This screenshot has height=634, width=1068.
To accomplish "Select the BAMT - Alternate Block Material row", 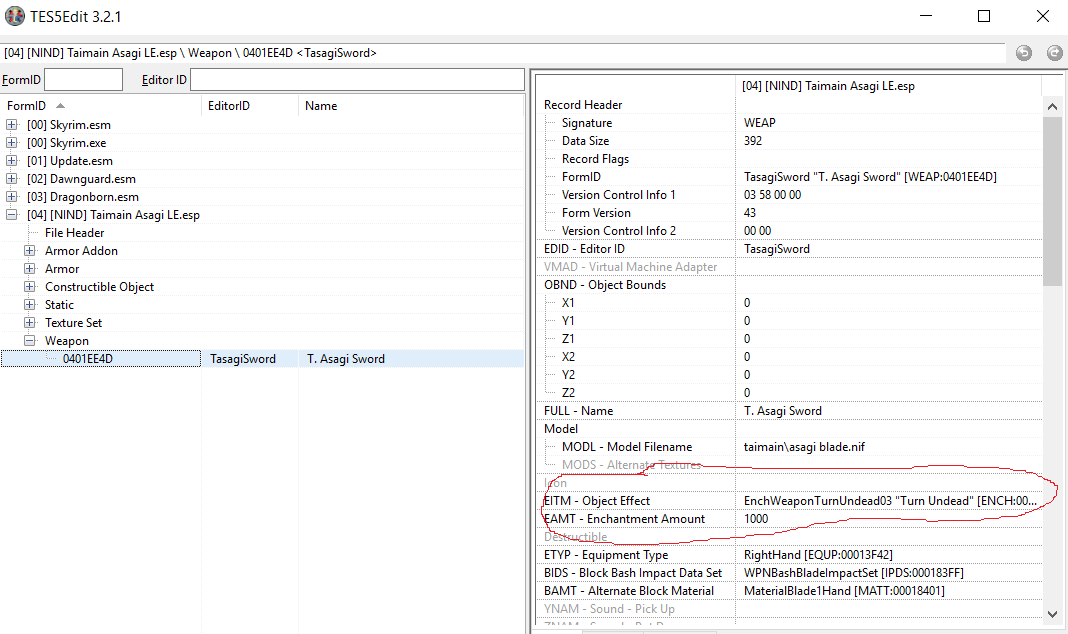I will click(788, 591).
